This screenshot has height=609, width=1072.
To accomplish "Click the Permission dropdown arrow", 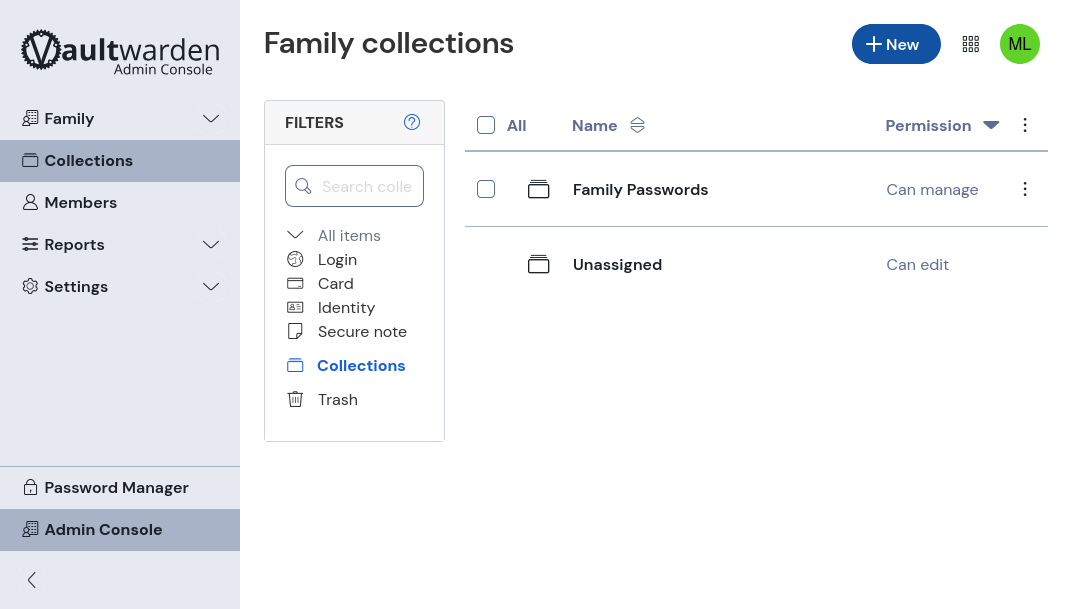I will [x=991, y=125].
